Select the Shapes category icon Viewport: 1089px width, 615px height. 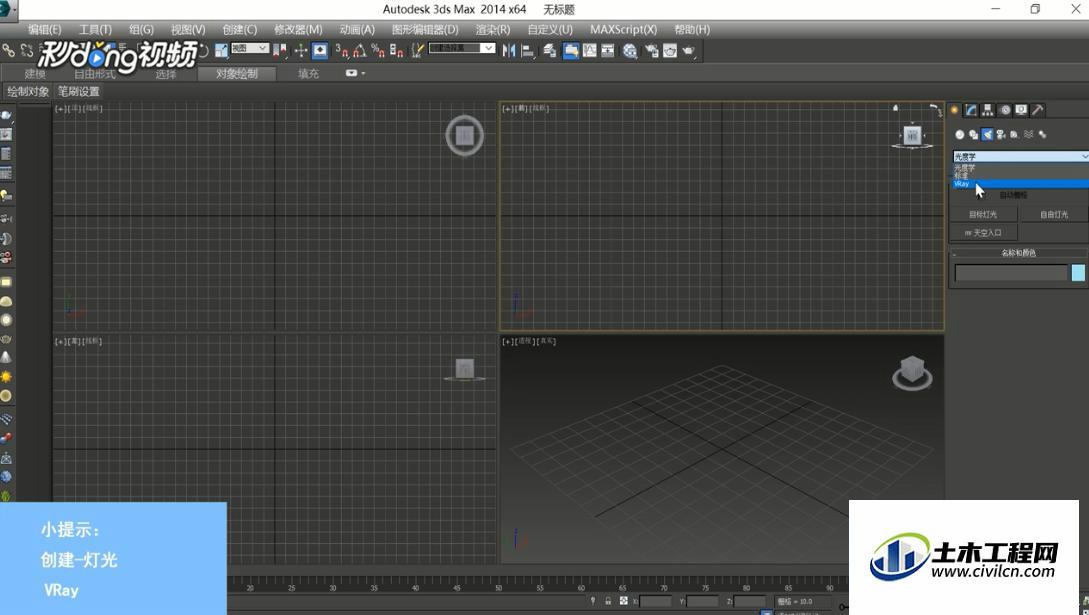[x=974, y=135]
